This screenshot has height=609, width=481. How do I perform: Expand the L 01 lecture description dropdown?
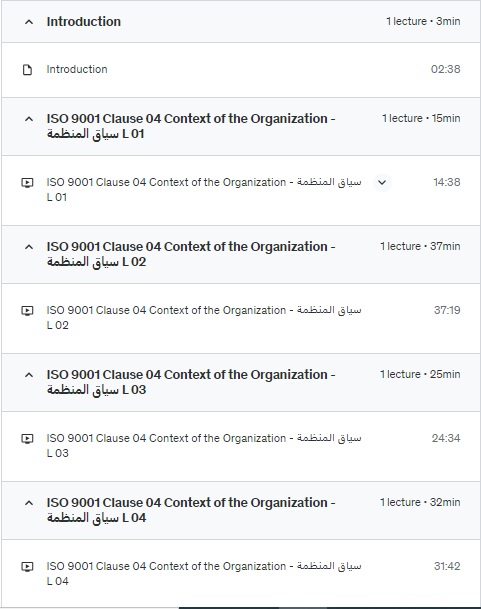coord(382,182)
